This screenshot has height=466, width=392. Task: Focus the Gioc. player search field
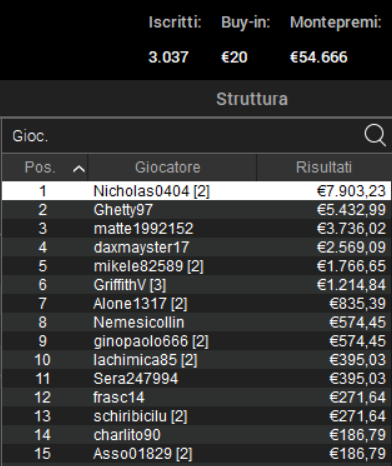point(182,136)
